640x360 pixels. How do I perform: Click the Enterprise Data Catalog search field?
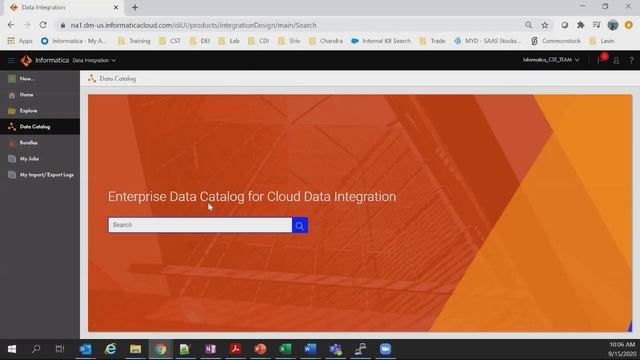(200, 225)
